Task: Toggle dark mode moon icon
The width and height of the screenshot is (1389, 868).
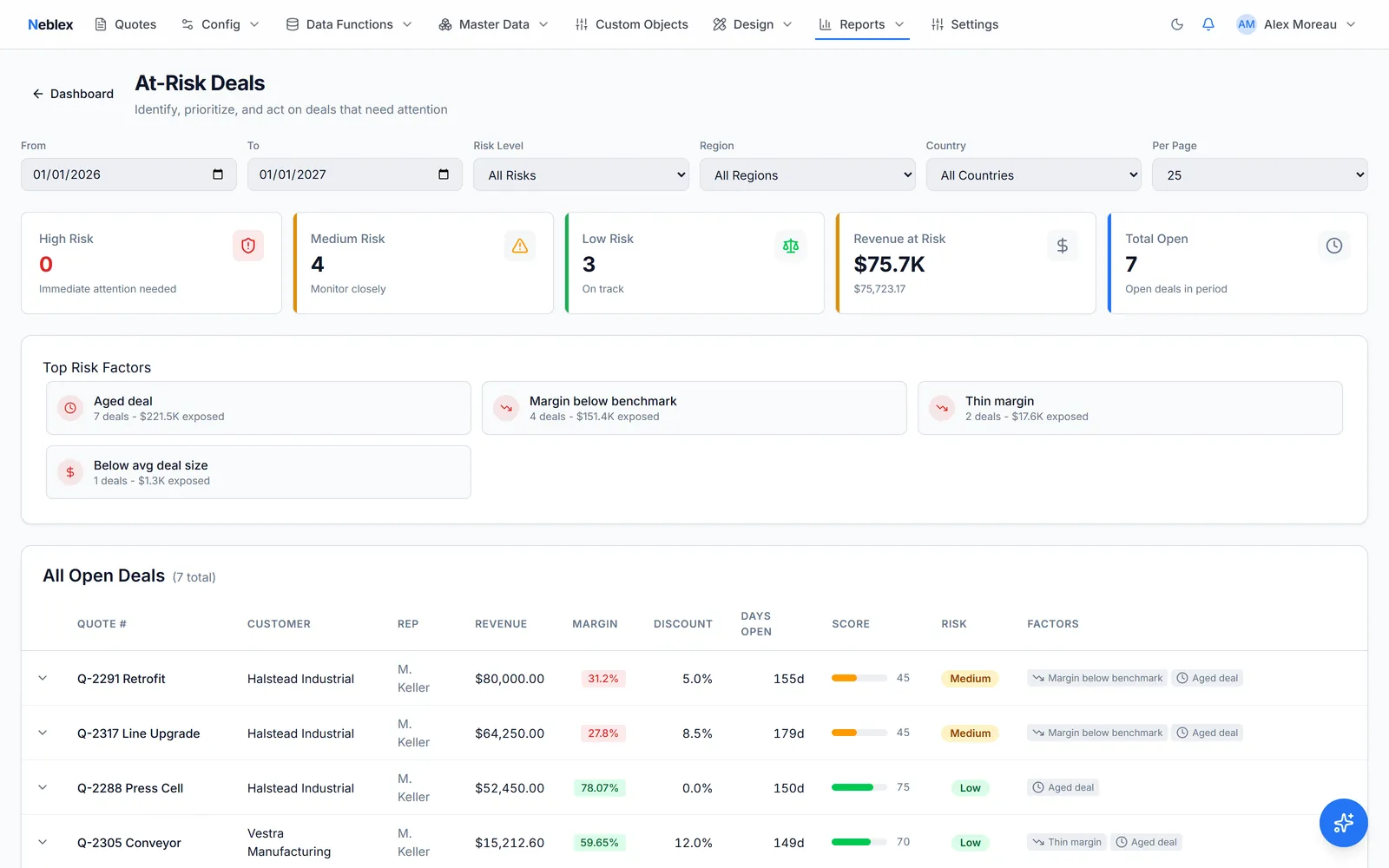Action: tap(1177, 24)
